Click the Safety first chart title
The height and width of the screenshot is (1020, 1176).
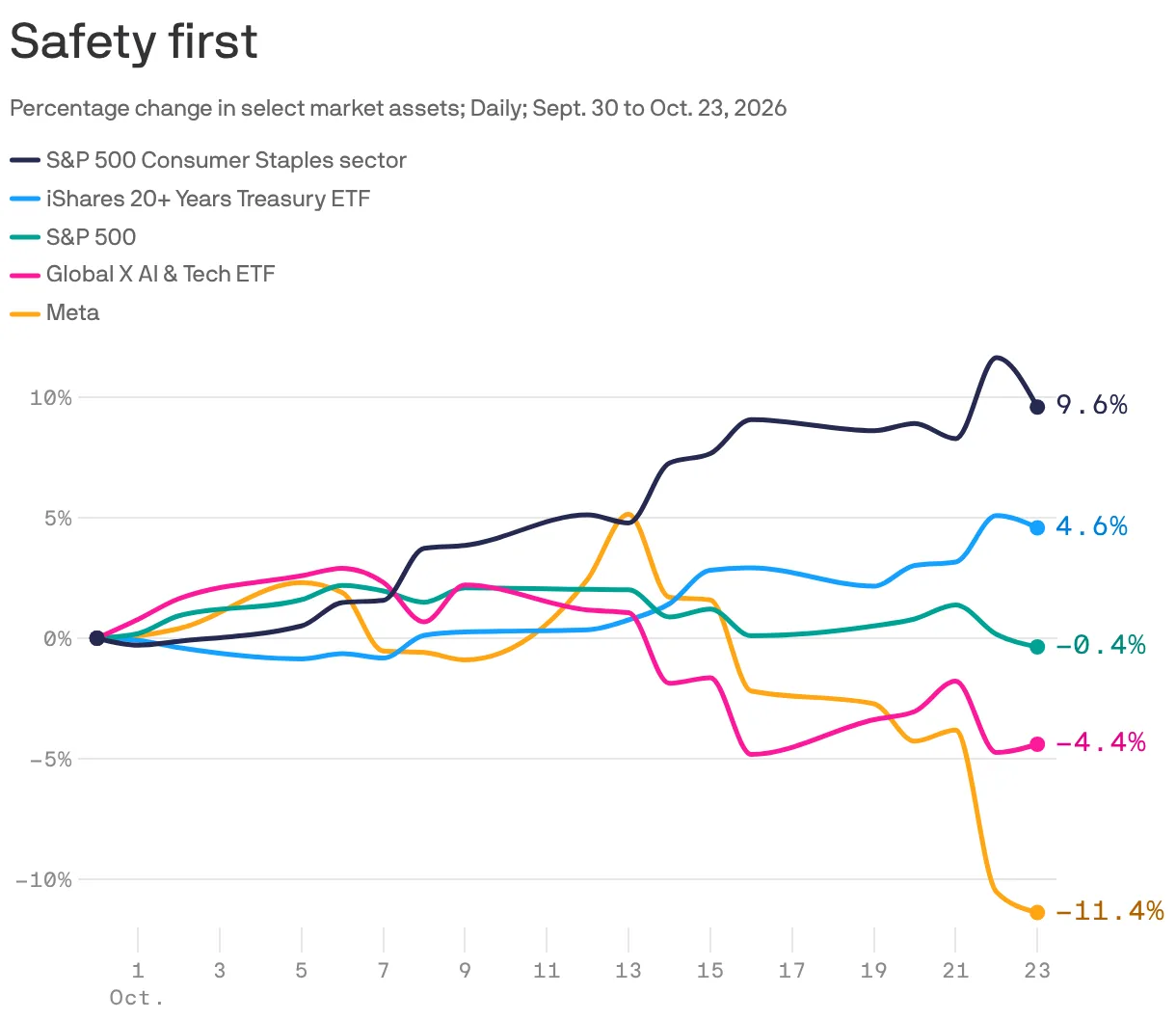[134, 41]
